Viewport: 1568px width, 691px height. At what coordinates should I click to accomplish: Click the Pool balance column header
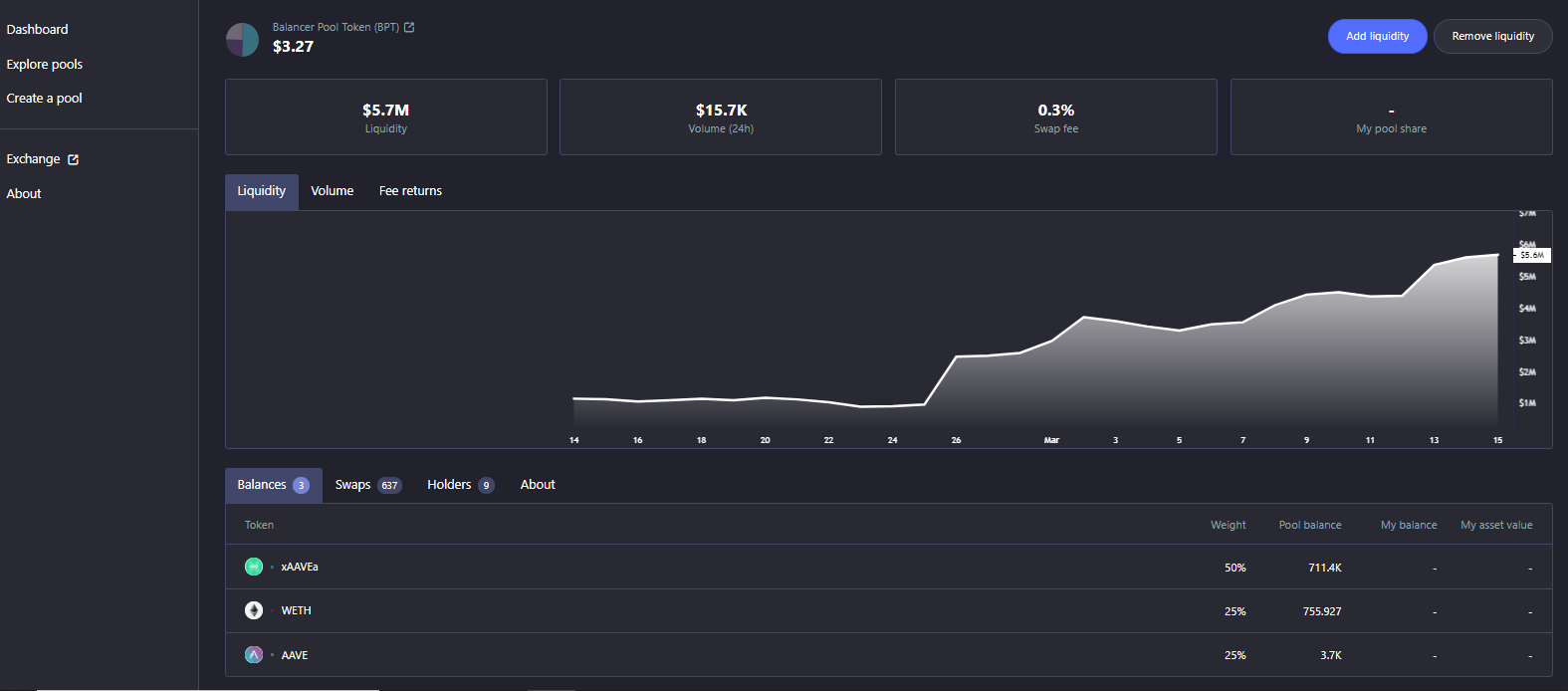pos(1310,525)
